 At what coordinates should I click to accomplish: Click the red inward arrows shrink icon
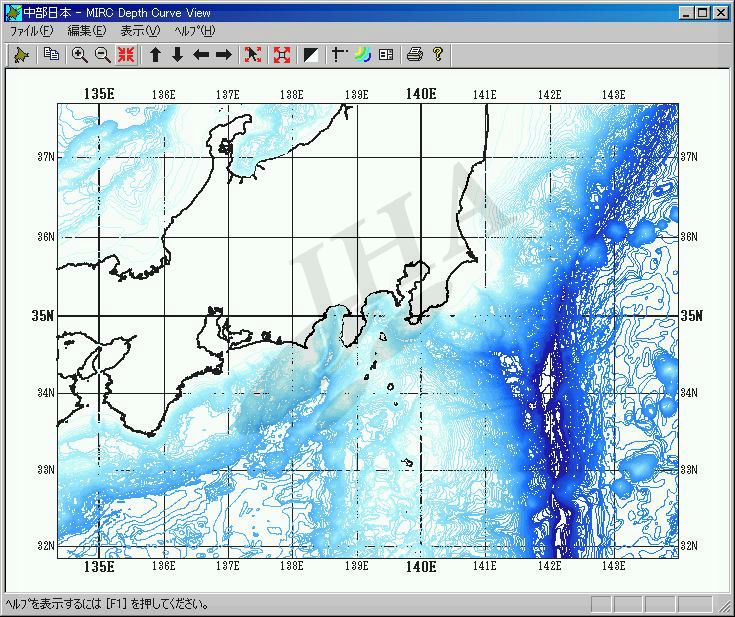pos(126,55)
